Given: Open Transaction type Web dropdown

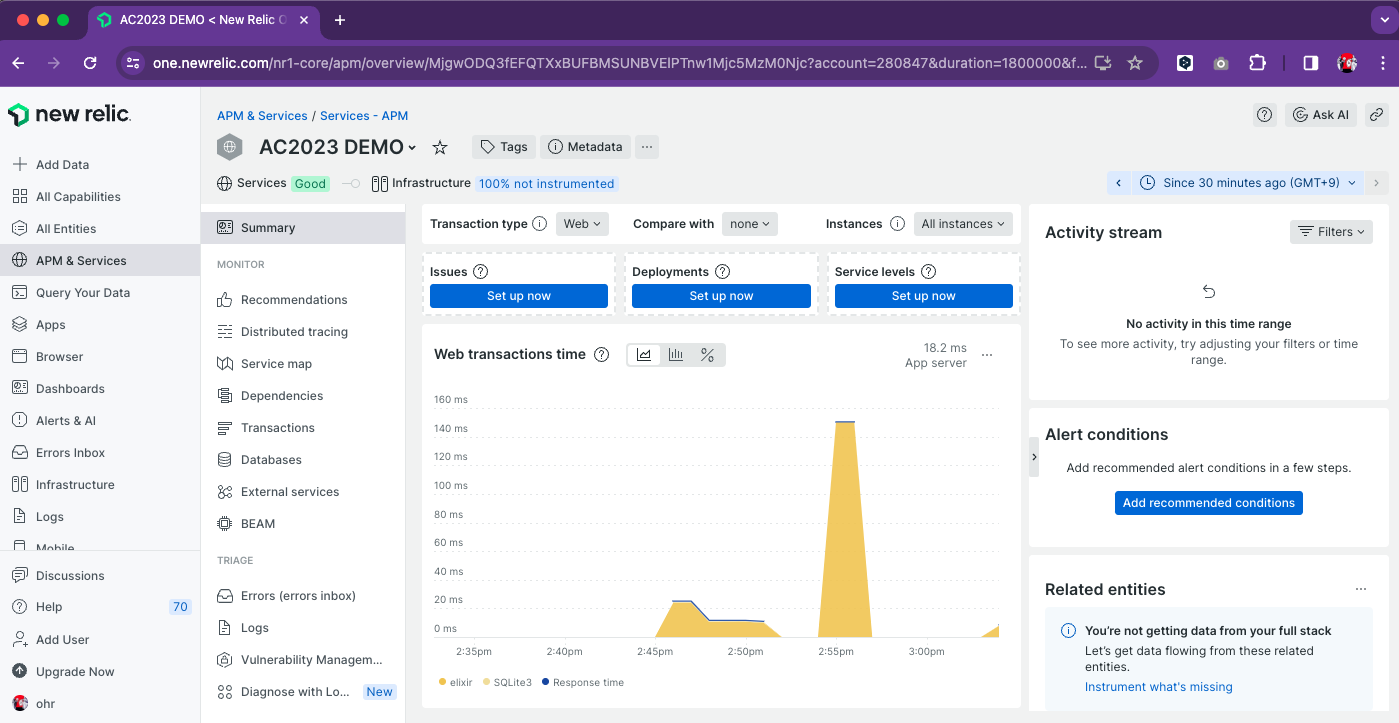Looking at the screenshot, I should click(582, 224).
